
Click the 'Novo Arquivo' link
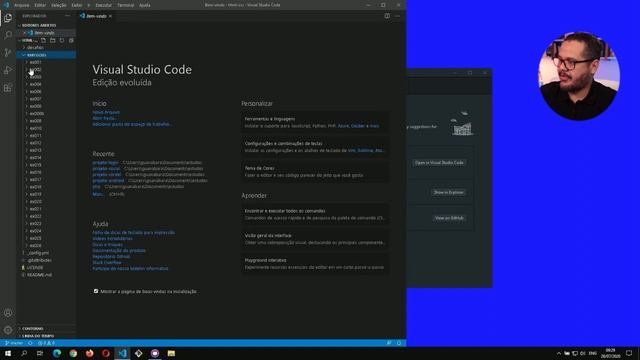pyautogui.click(x=106, y=112)
